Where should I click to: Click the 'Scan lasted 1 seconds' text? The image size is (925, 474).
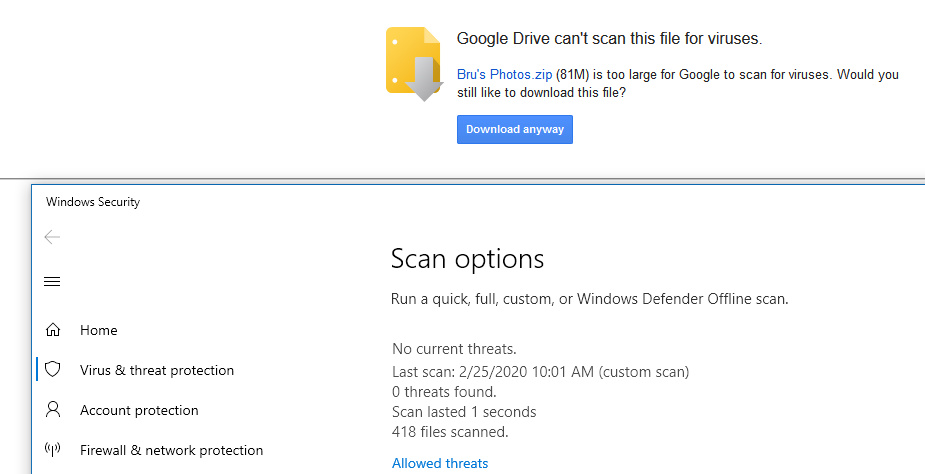[464, 412]
